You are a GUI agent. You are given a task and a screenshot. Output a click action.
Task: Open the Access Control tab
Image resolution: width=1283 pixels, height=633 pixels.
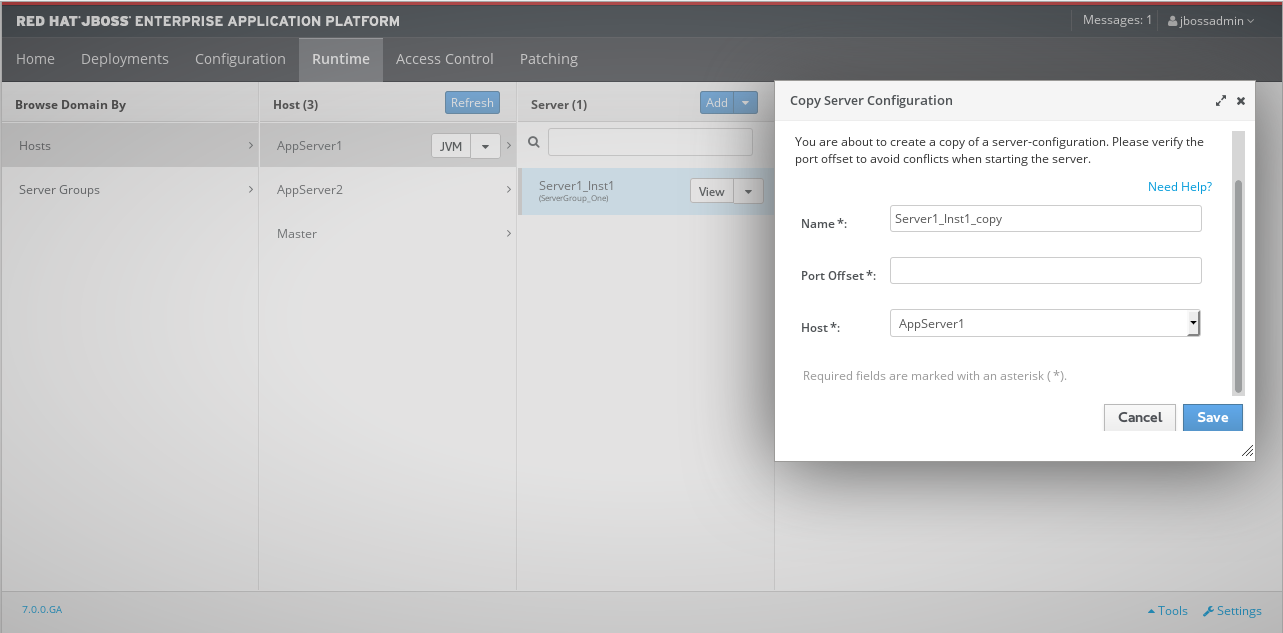[444, 59]
